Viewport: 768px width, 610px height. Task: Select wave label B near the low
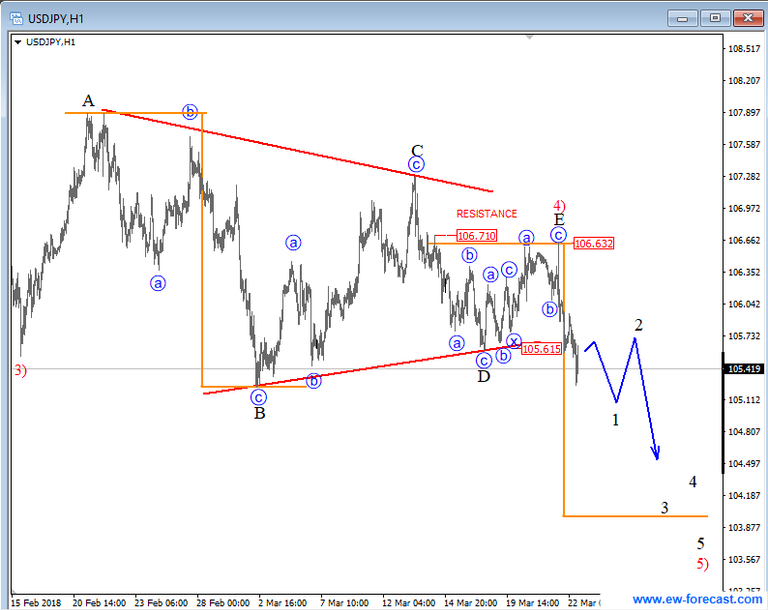(x=260, y=414)
